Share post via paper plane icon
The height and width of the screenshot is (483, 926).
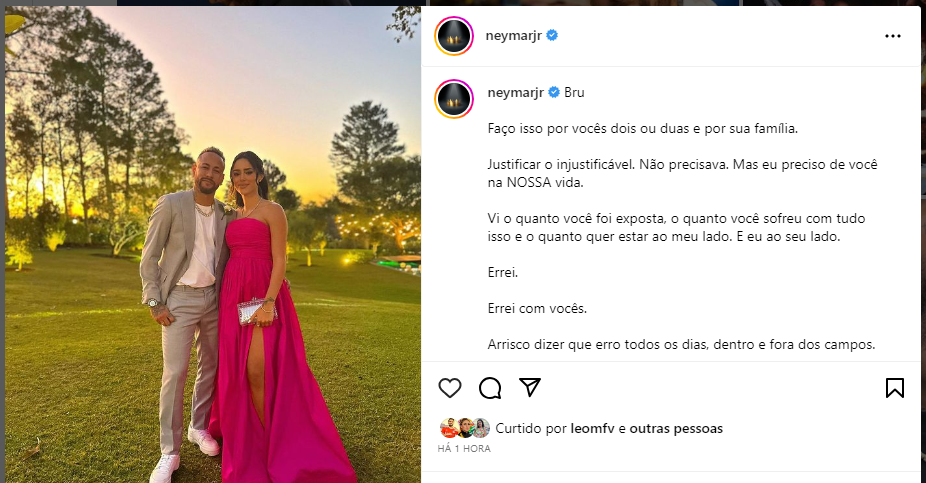(530, 387)
